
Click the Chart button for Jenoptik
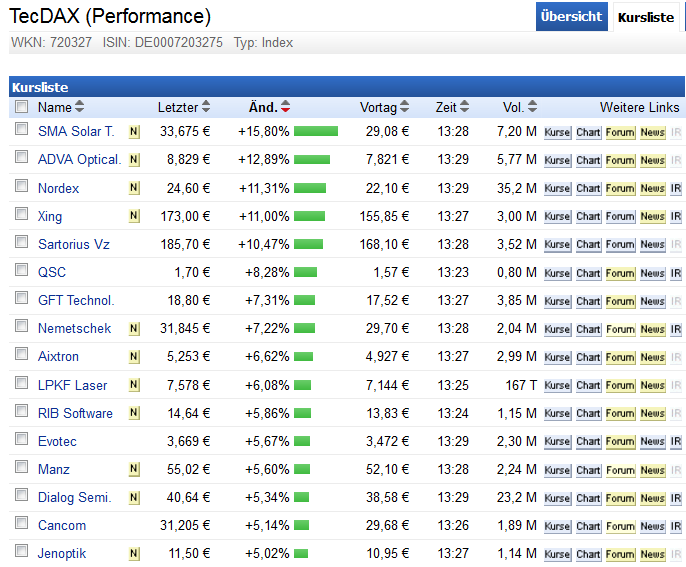pyautogui.click(x=588, y=554)
